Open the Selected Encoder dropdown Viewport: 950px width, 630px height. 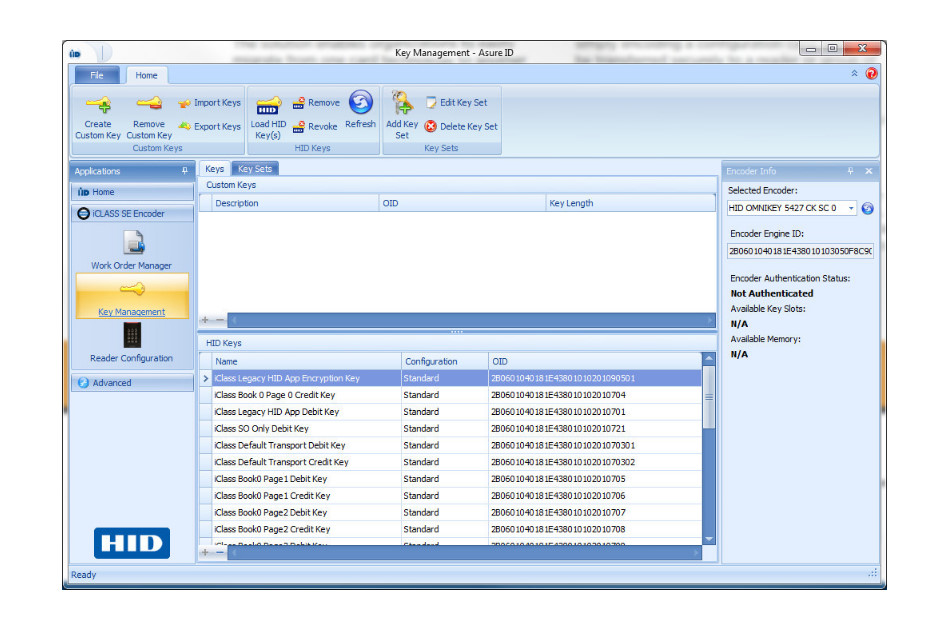pyautogui.click(x=851, y=208)
